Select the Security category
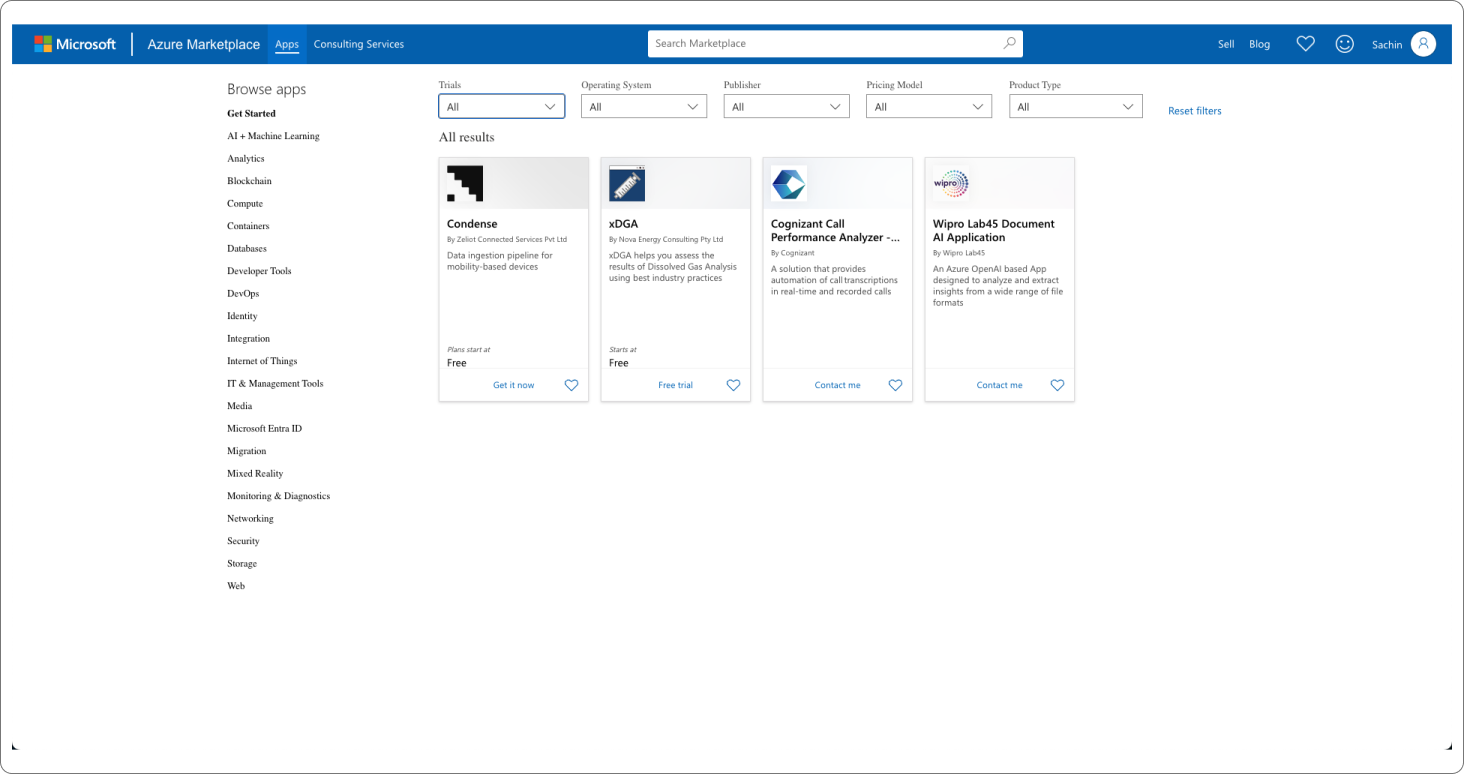Screen dimensions: 1464x774 tap(243, 541)
